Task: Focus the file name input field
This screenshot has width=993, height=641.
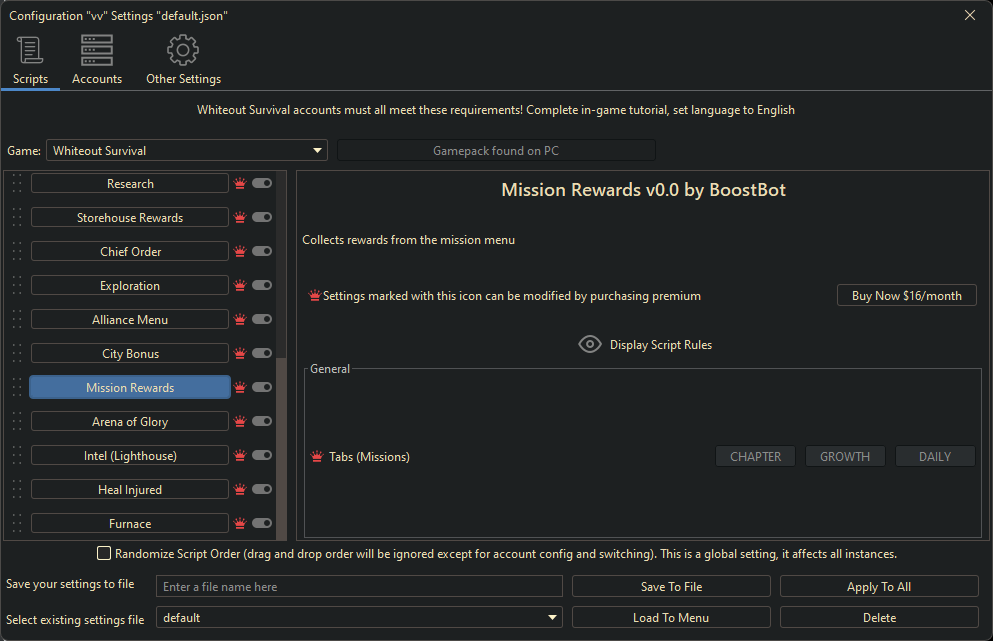Action: click(359, 586)
